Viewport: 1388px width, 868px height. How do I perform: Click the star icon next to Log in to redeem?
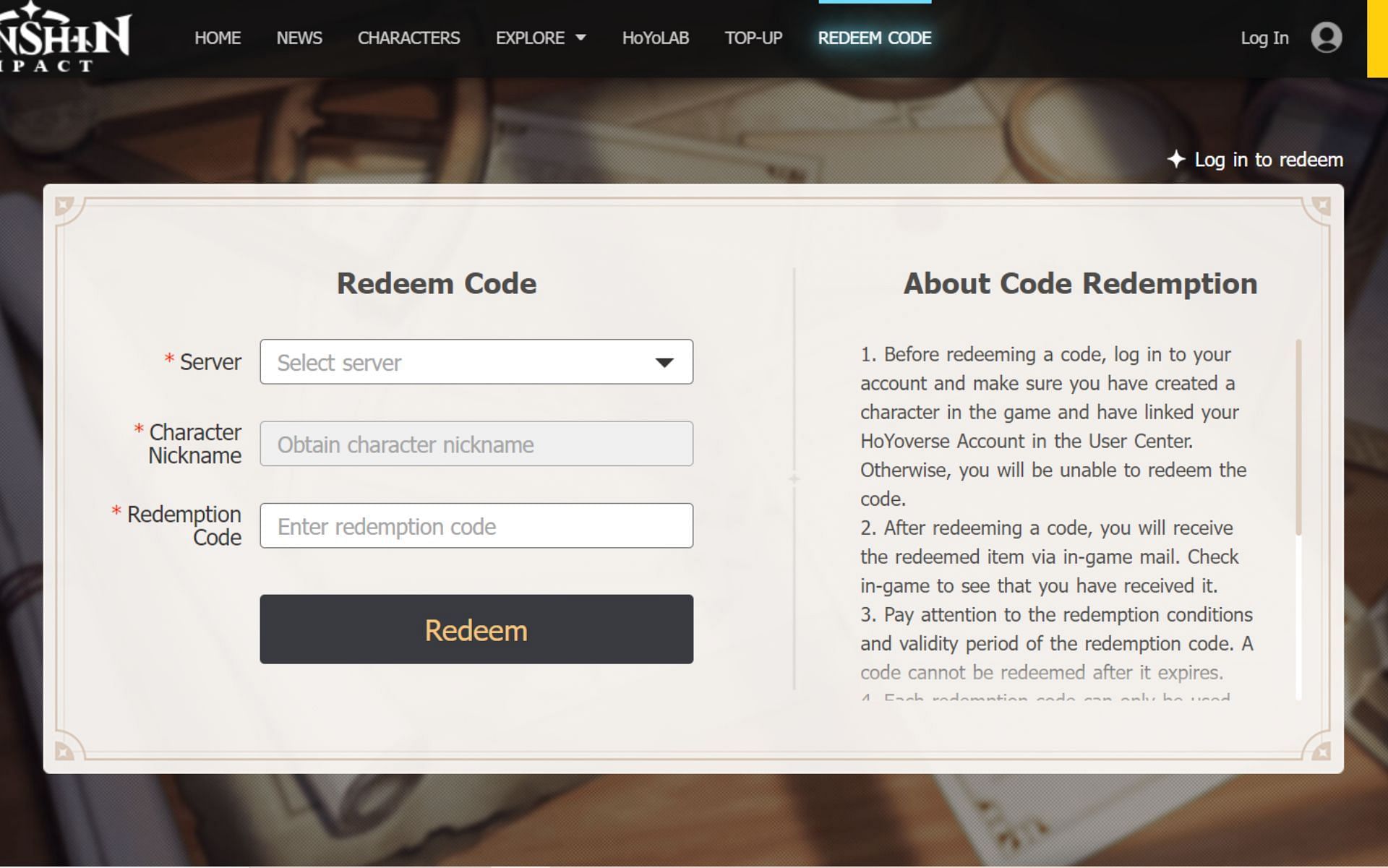1177,160
